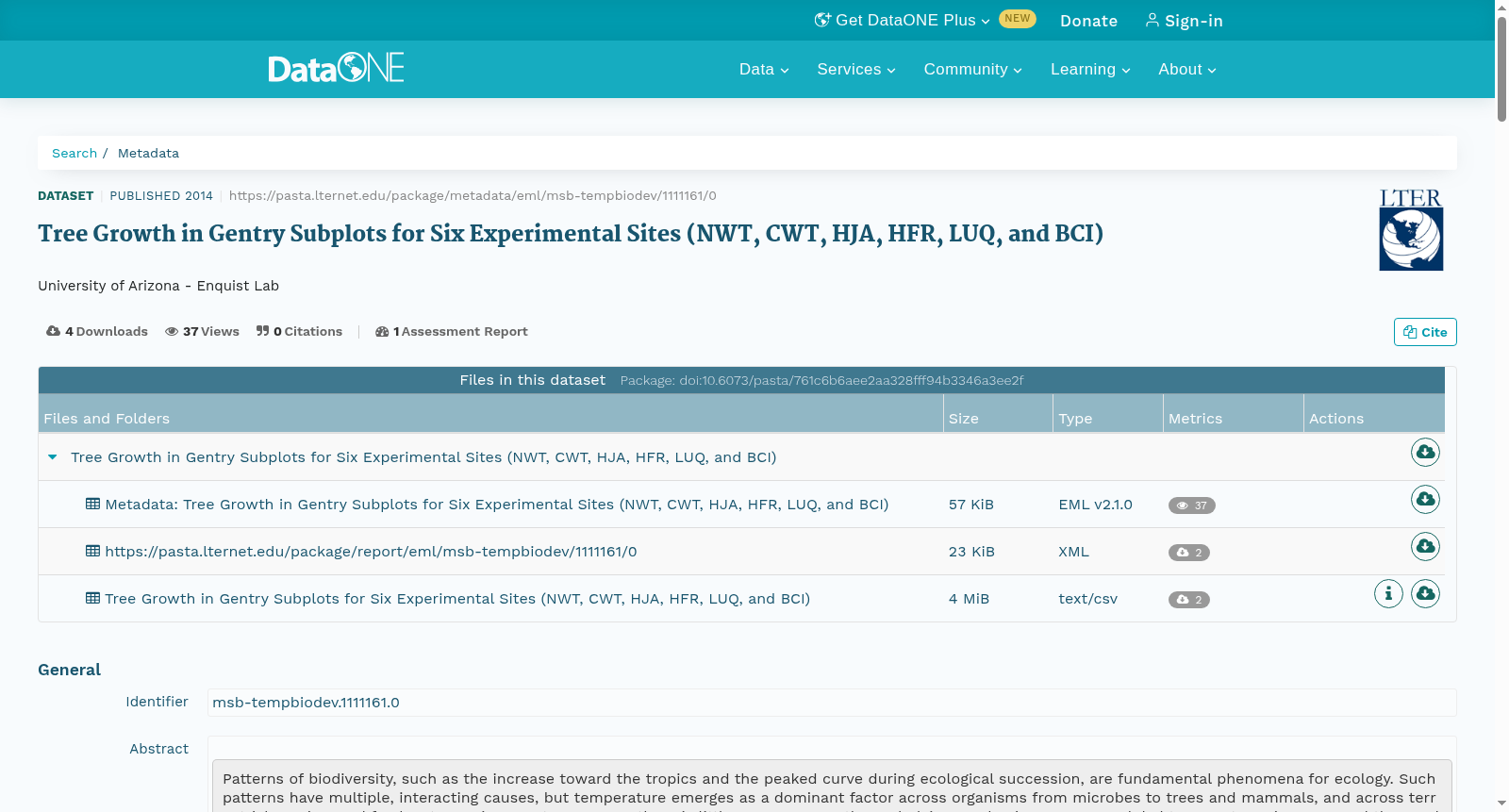Click the text/csv row downloads badge
1509x812 pixels.
coord(1189,600)
